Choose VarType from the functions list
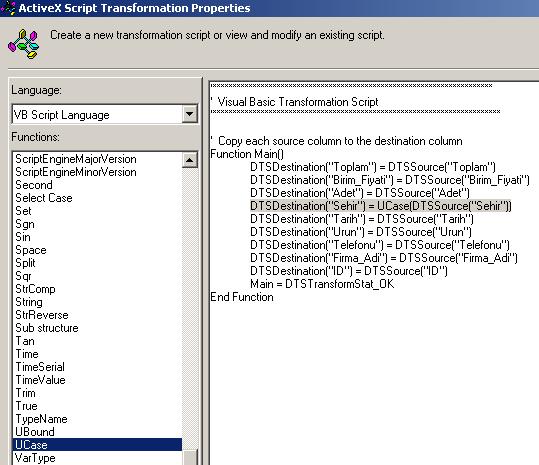The image size is (539, 465). [35, 458]
